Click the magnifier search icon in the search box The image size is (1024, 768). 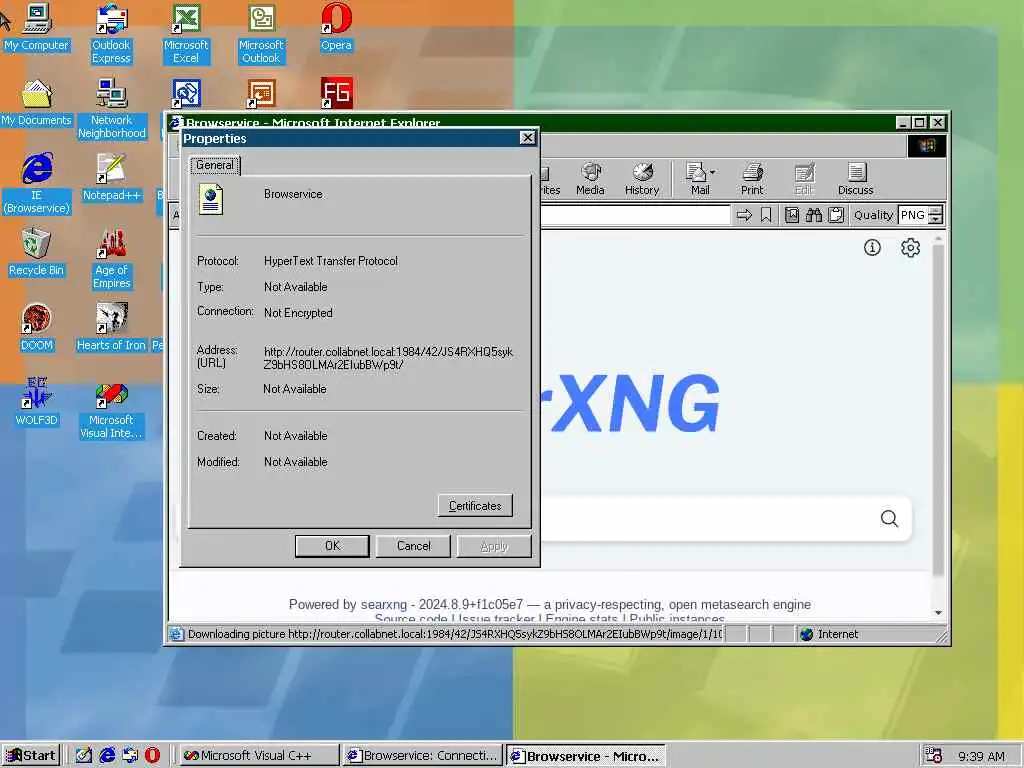pos(889,519)
